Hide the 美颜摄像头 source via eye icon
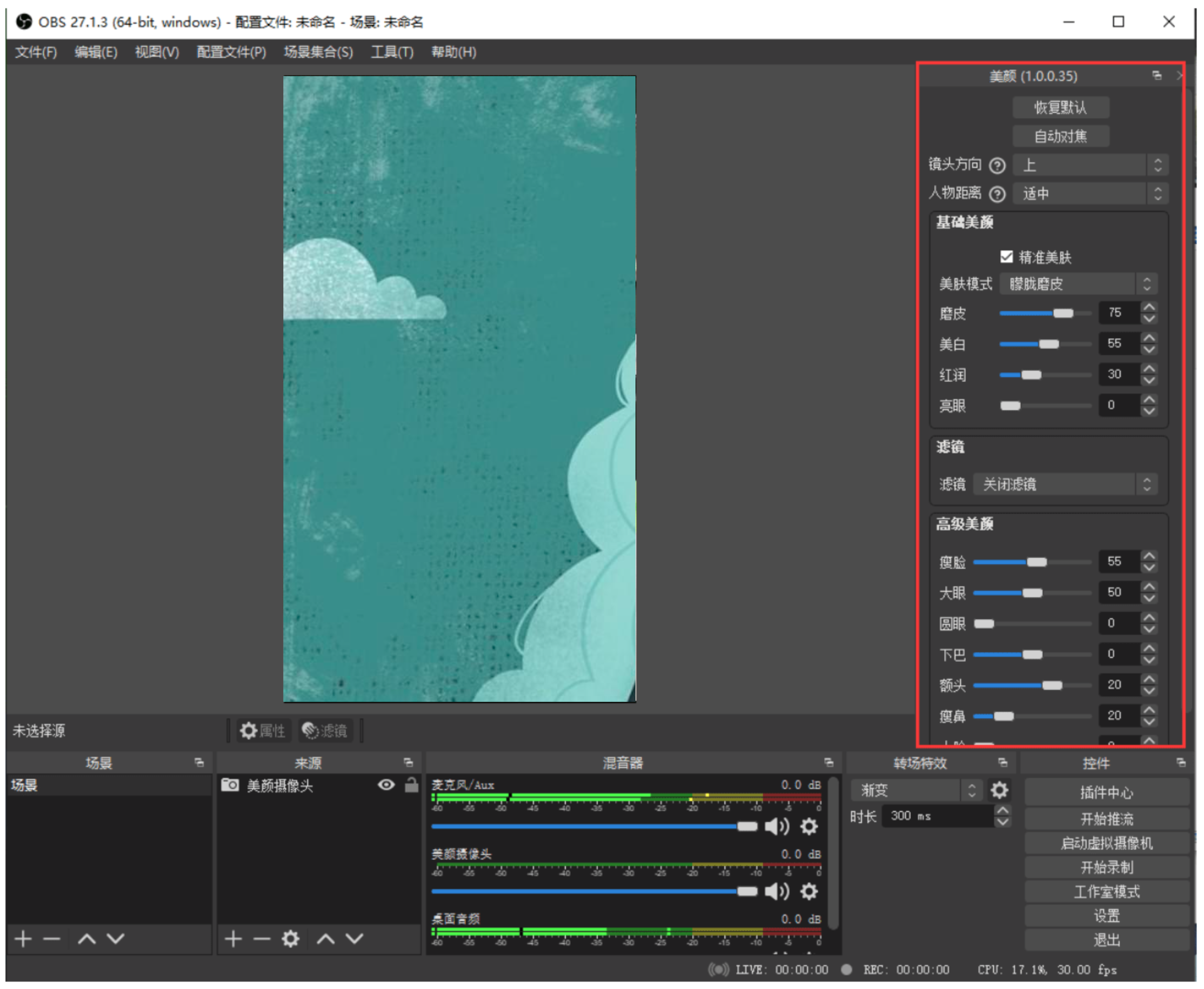 386,785
